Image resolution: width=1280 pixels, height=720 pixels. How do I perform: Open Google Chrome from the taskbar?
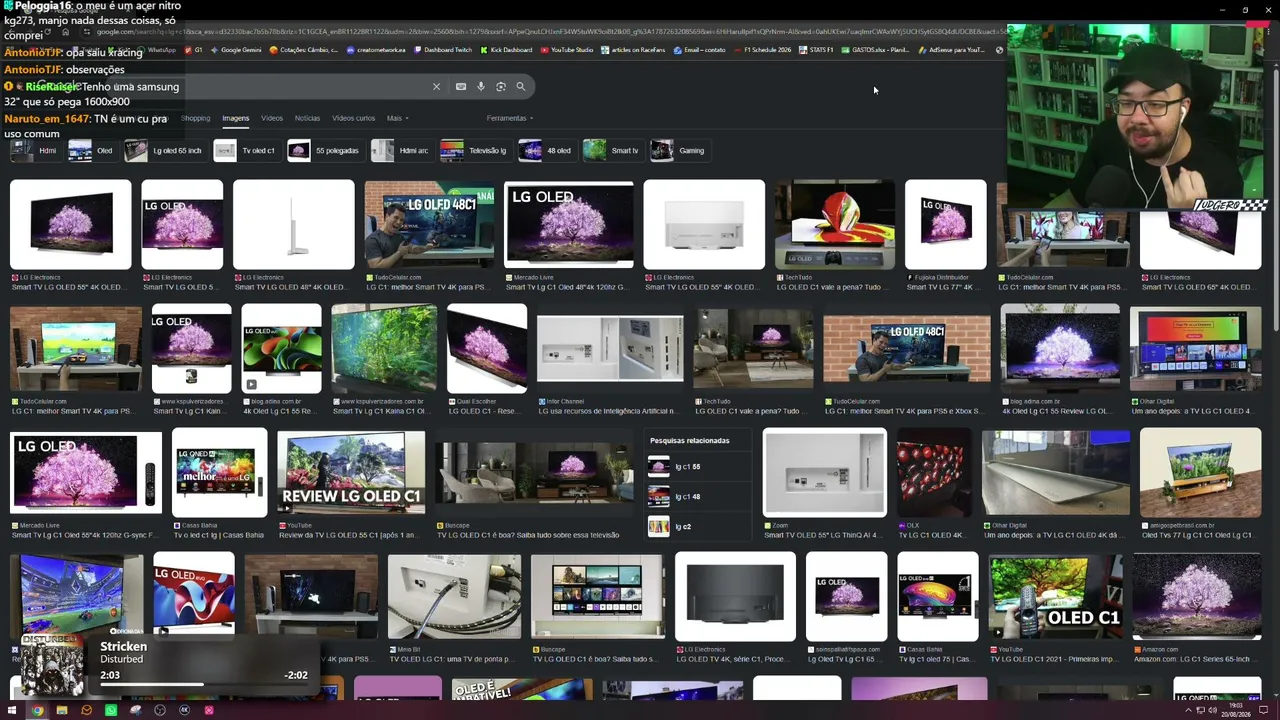click(x=37, y=710)
